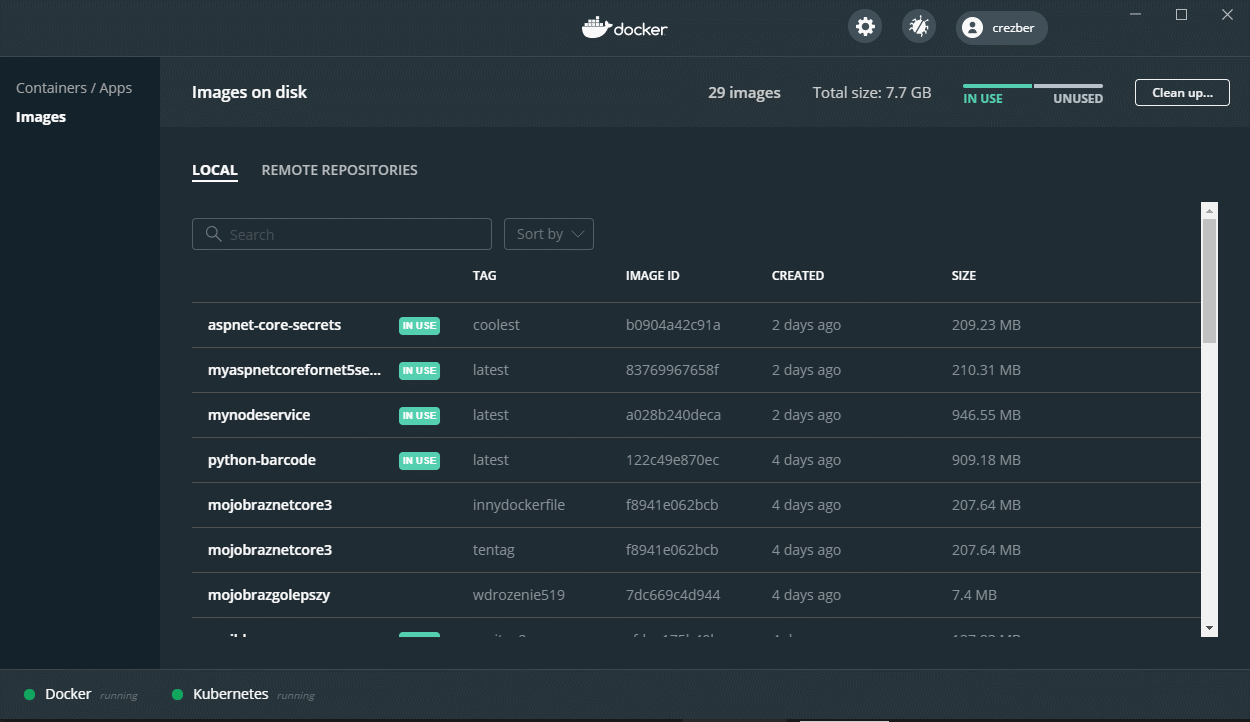Click the 946.55 MB size value
The height and width of the screenshot is (722, 1250).
[x=986, y=415]
